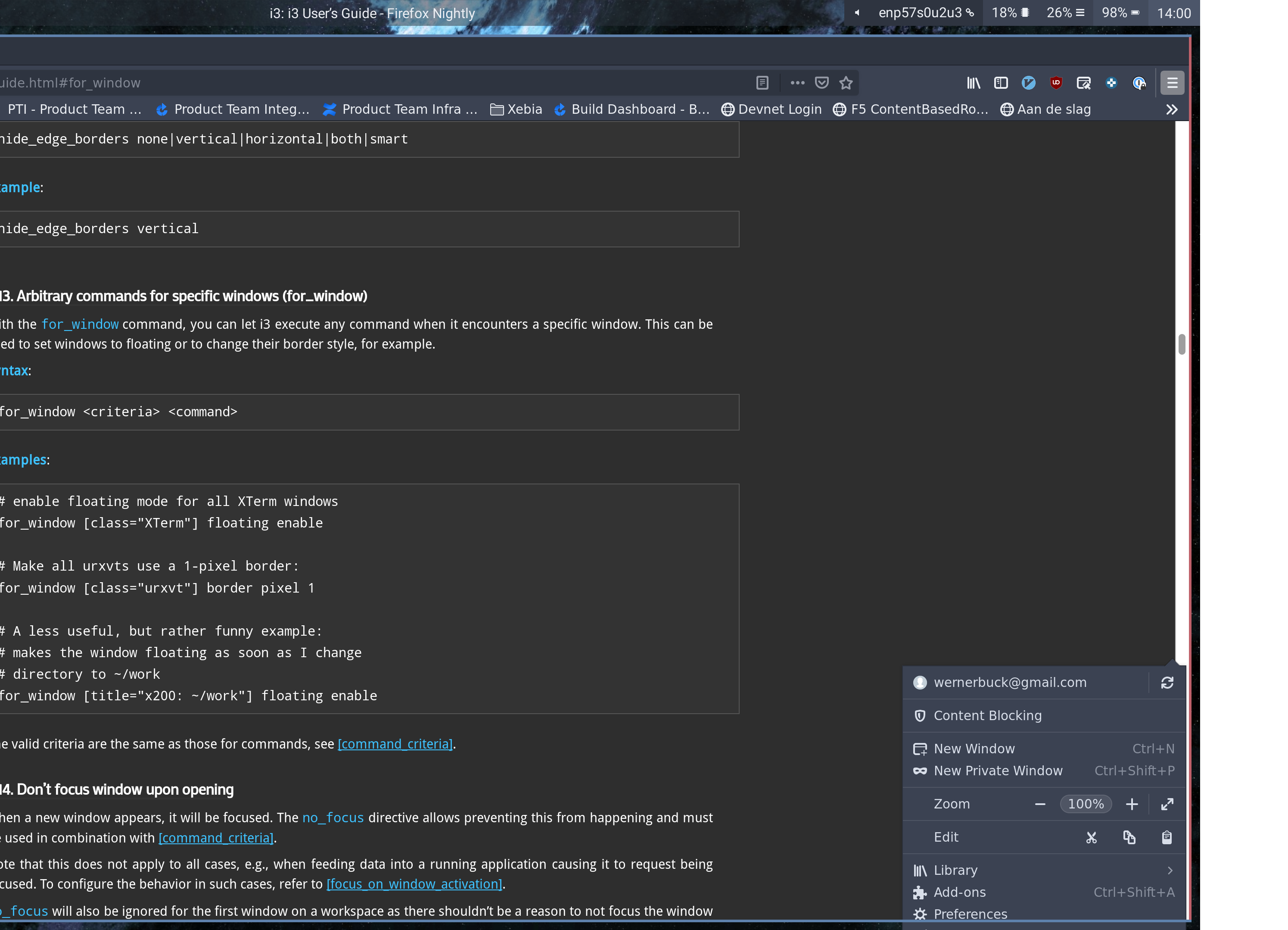
Task: Click the 18% status bar indicator
Action: [x=1010, y=12]
